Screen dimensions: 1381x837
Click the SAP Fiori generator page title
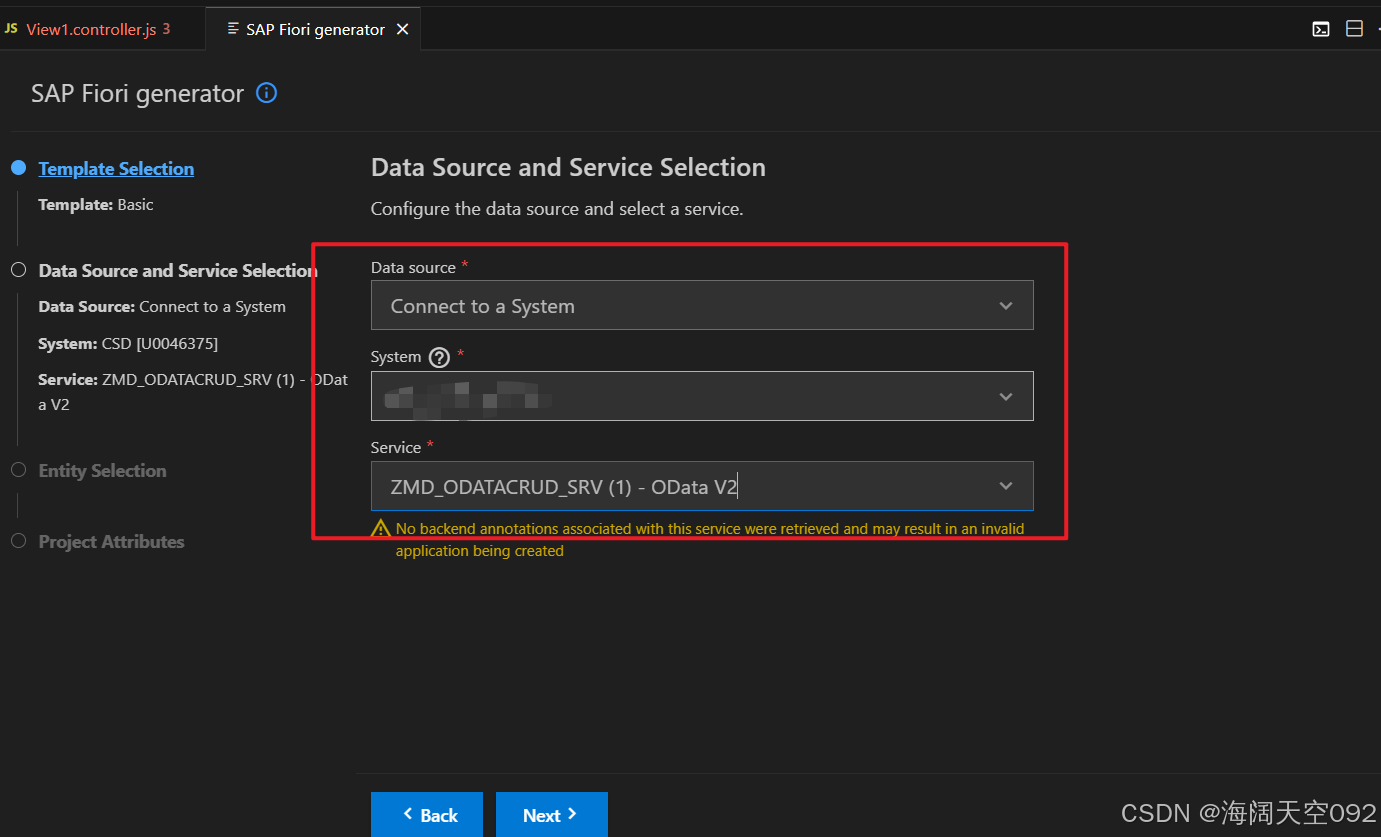coord(137,93)
